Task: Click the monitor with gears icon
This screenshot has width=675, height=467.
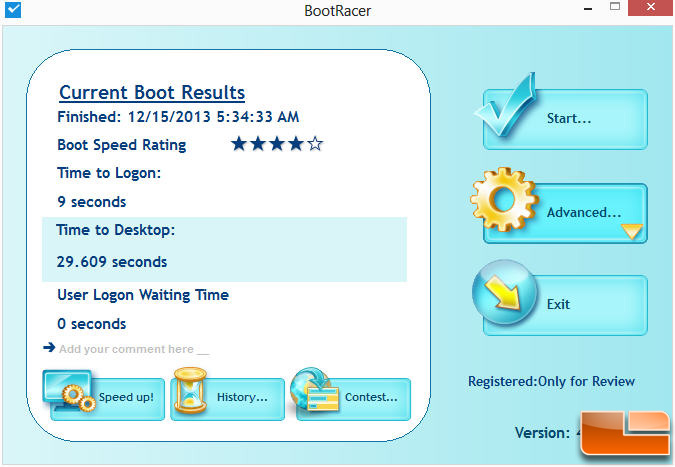Action: (69, 390)
